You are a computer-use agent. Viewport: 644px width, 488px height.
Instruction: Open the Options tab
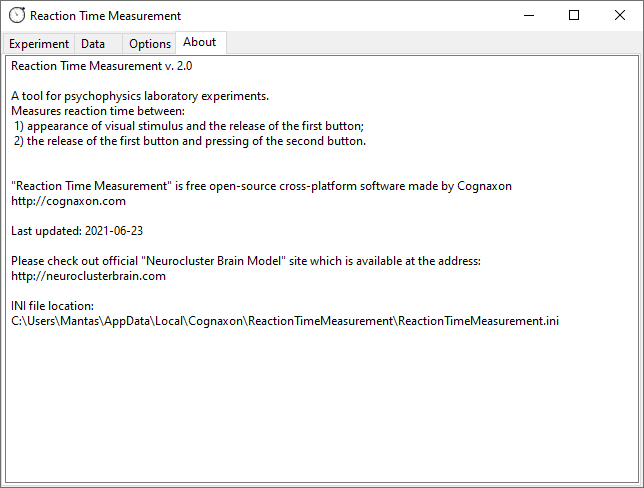(x=149, y=44)
